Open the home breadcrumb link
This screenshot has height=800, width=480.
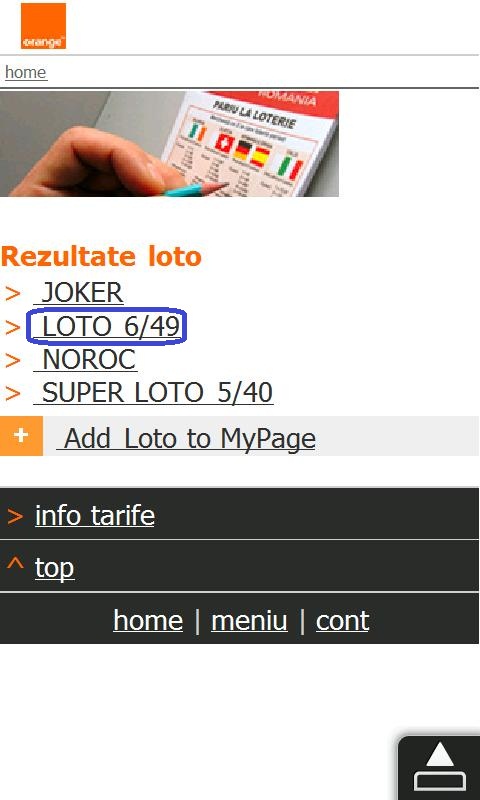click(26, 72)
